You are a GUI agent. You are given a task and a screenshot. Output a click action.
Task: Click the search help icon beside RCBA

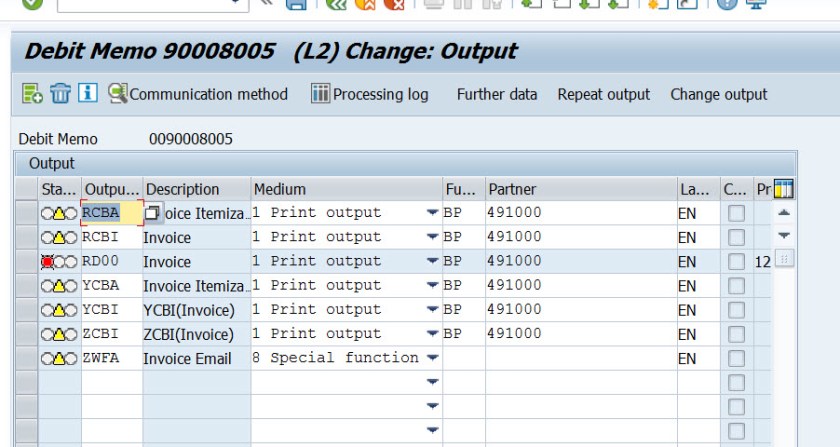pyautogui.click(x=153, y=213)
